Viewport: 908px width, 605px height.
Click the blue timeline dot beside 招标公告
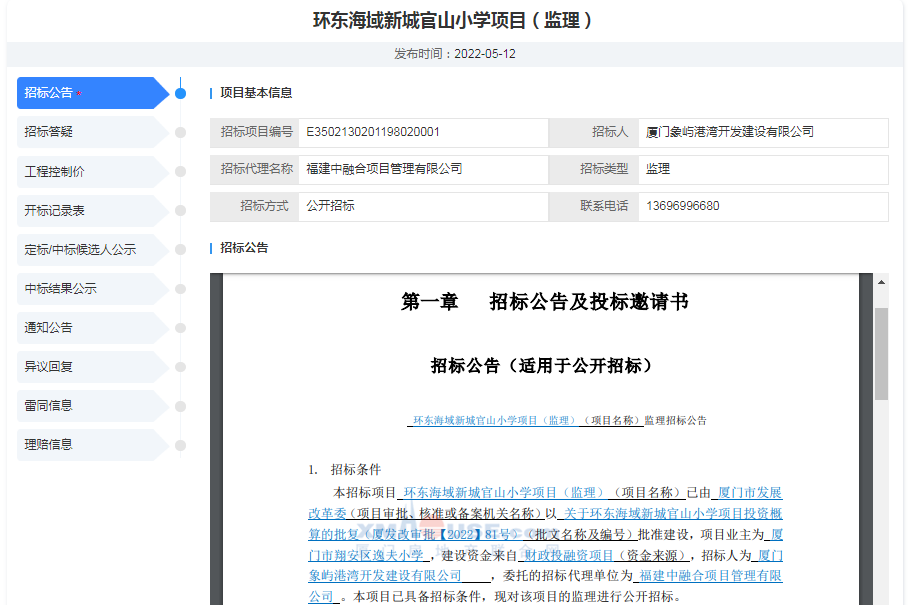180,93
